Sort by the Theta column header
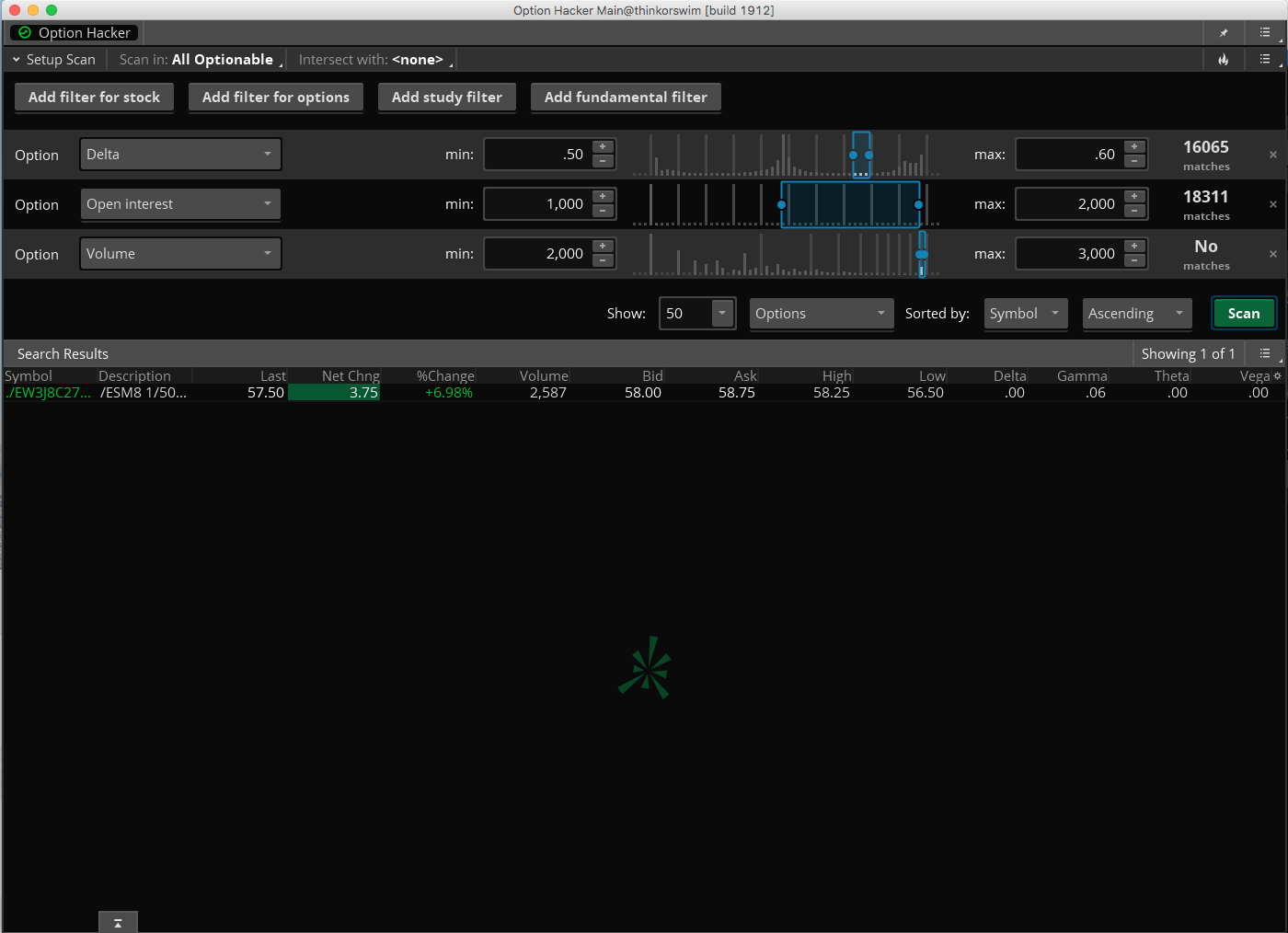This screenshot has height=933, width=1288. [1171, 376]
